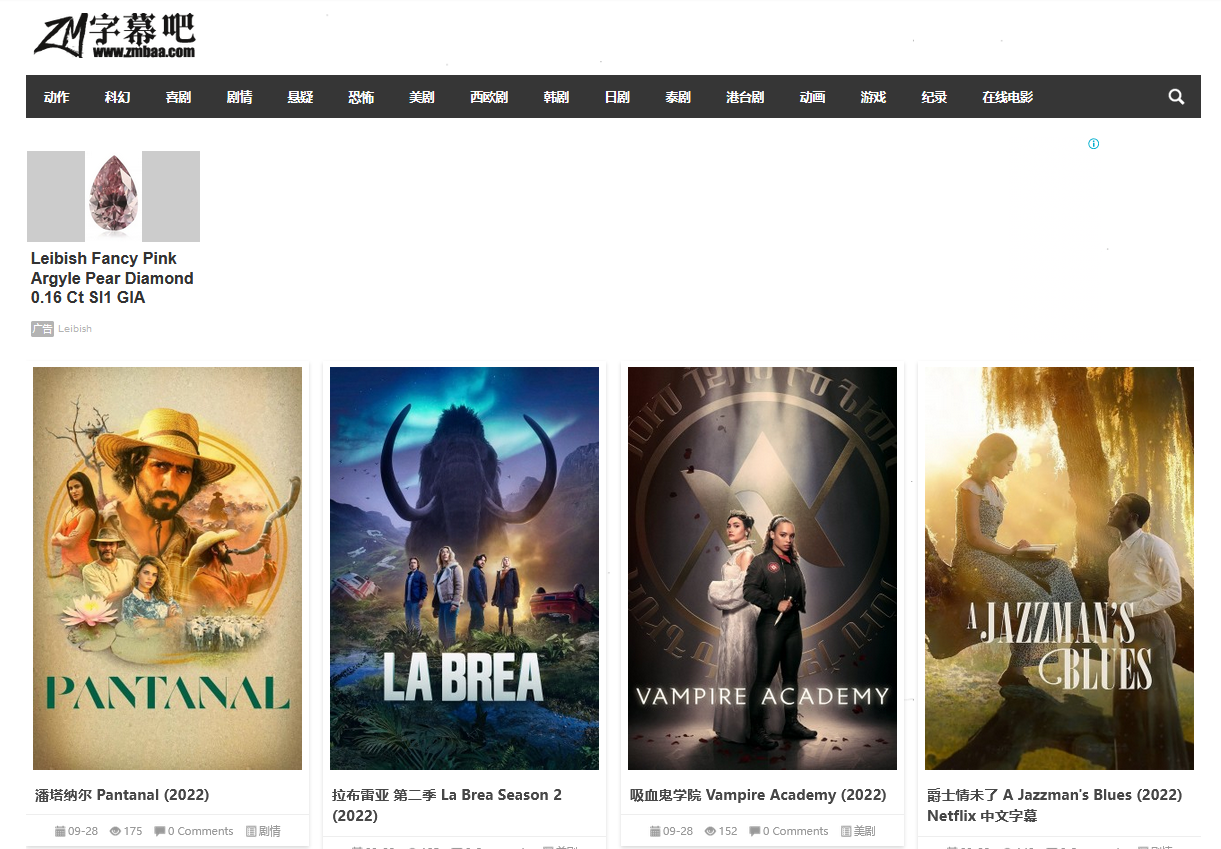The image size is (1221, 849).
Task: Click comment bubble icon under Pantanal
Action: click(x=160, y=831)
